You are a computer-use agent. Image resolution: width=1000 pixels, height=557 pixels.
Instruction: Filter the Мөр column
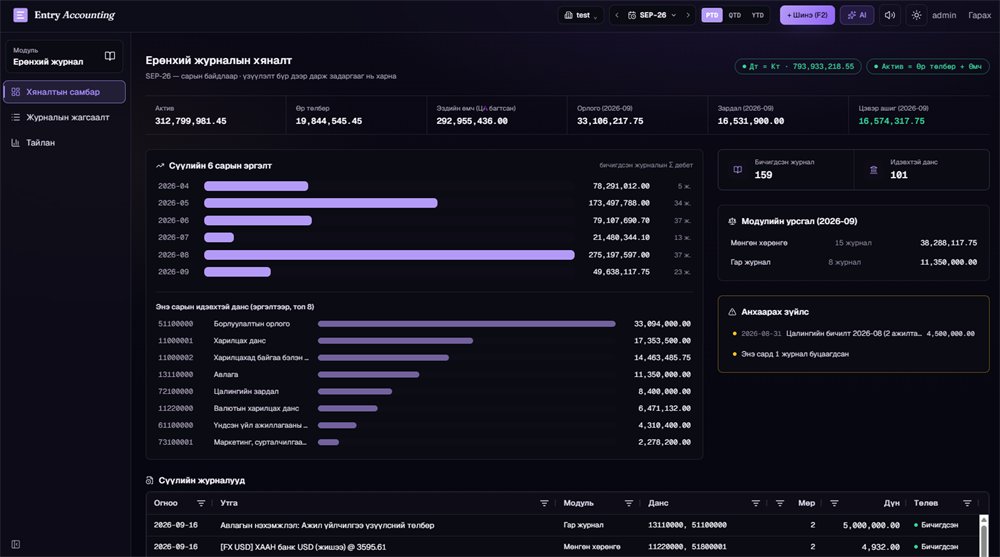pyautogui.click(x=779, y=503)
